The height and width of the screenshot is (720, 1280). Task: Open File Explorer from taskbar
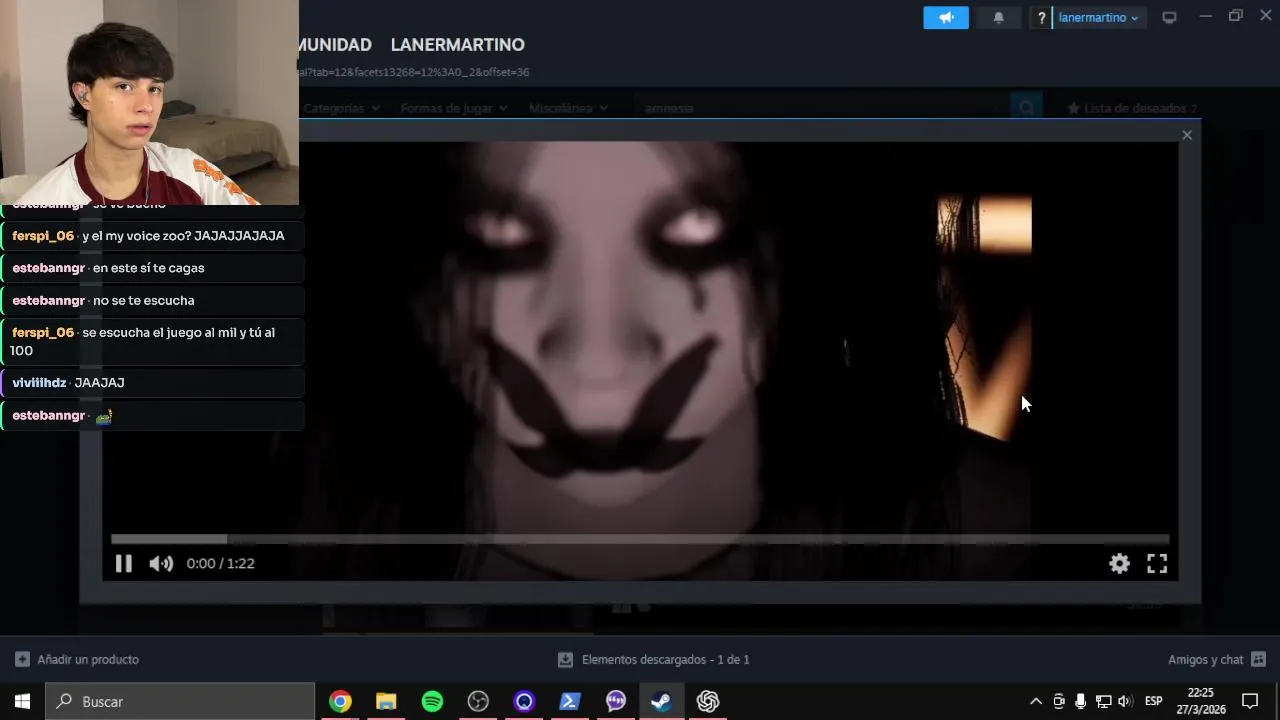point(386,701)
